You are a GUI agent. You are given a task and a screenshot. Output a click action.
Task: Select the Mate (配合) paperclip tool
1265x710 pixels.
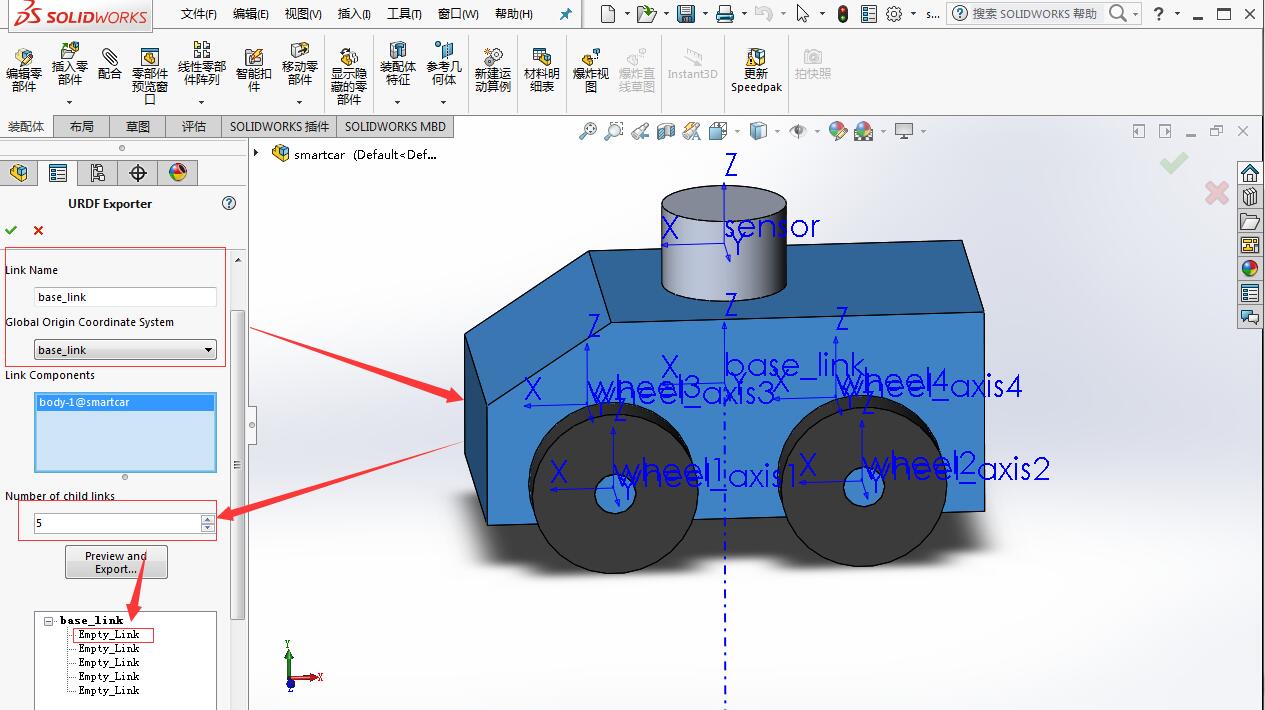(x=110, y=64)
